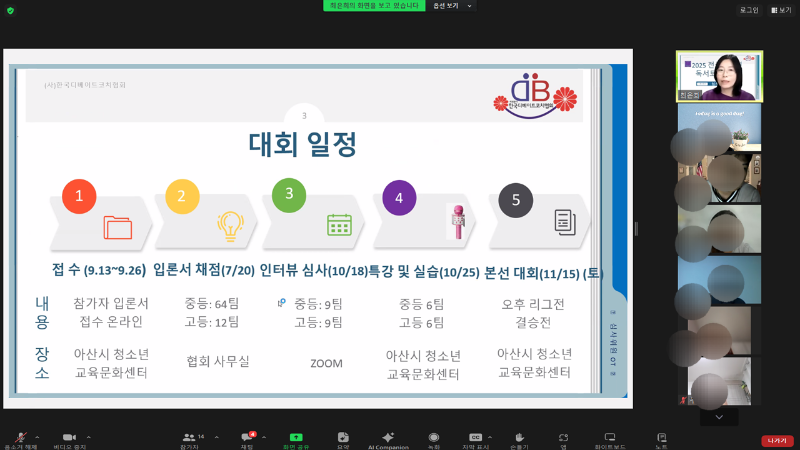The height and width of the screenshot is (450, 800).
Task: Open the Participants panel
Action: [188, 438]
